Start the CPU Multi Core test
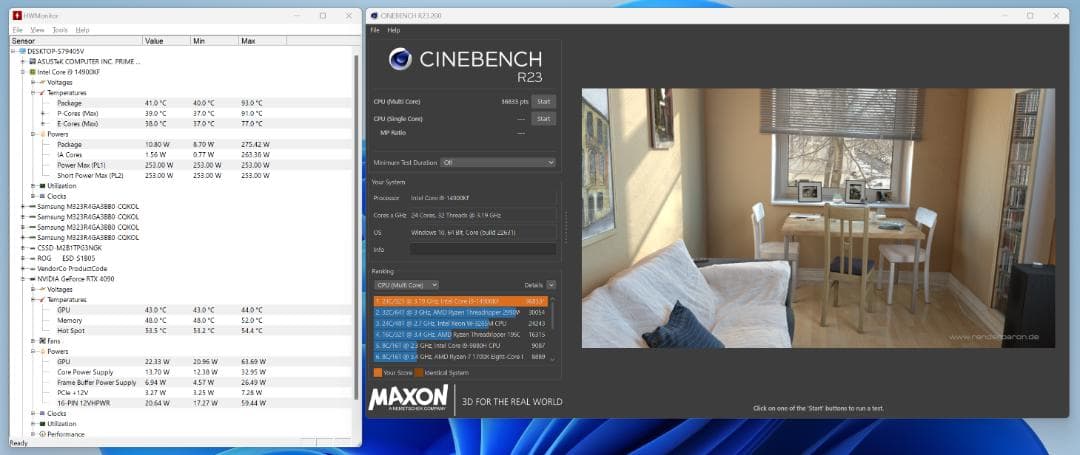The width and height of the screenshot is (1080, 455). [543, 101]
